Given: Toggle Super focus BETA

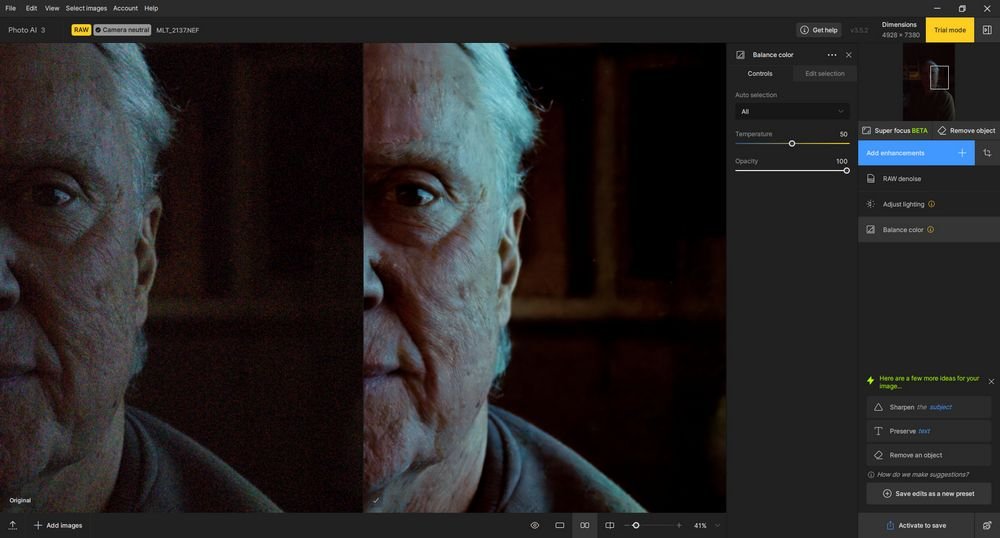Looking at the screenshot, I should coord(895,131).
